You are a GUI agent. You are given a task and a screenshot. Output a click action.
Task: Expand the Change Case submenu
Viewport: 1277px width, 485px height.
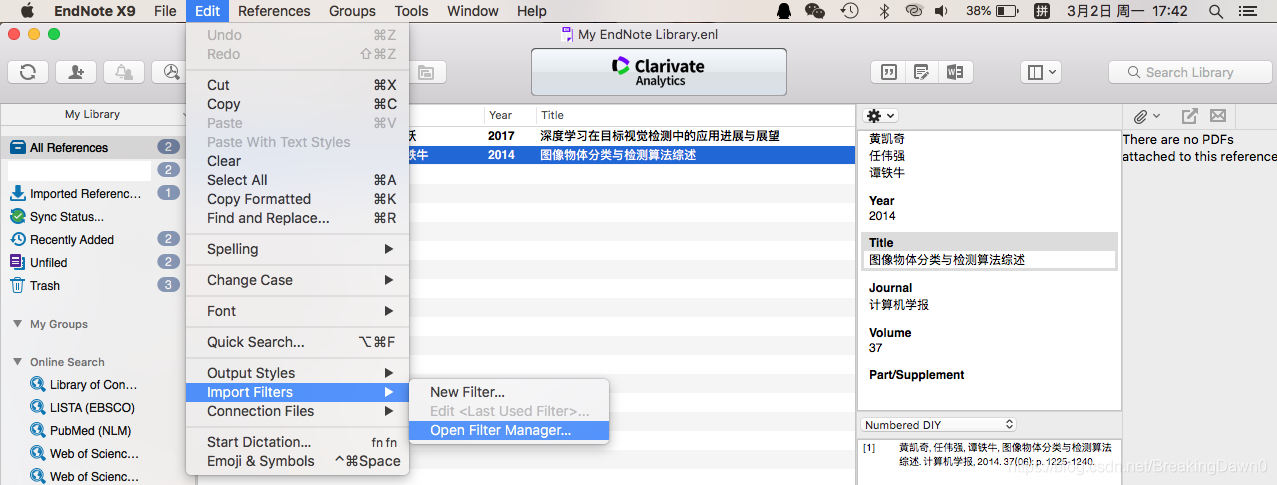[x=297, y=280]
